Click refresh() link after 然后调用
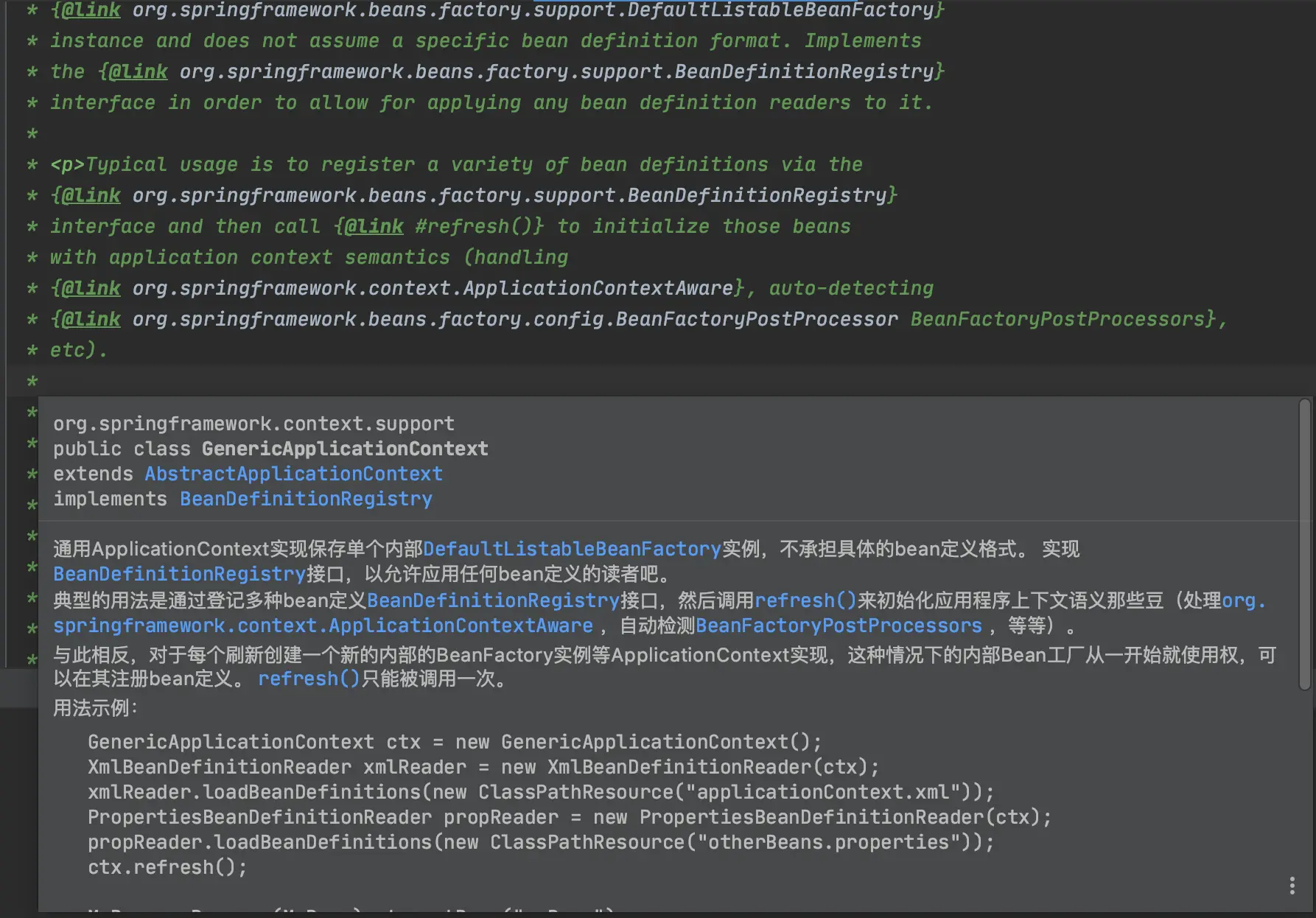The width and height of the screenshot is (1316, 918). [805, 600]
